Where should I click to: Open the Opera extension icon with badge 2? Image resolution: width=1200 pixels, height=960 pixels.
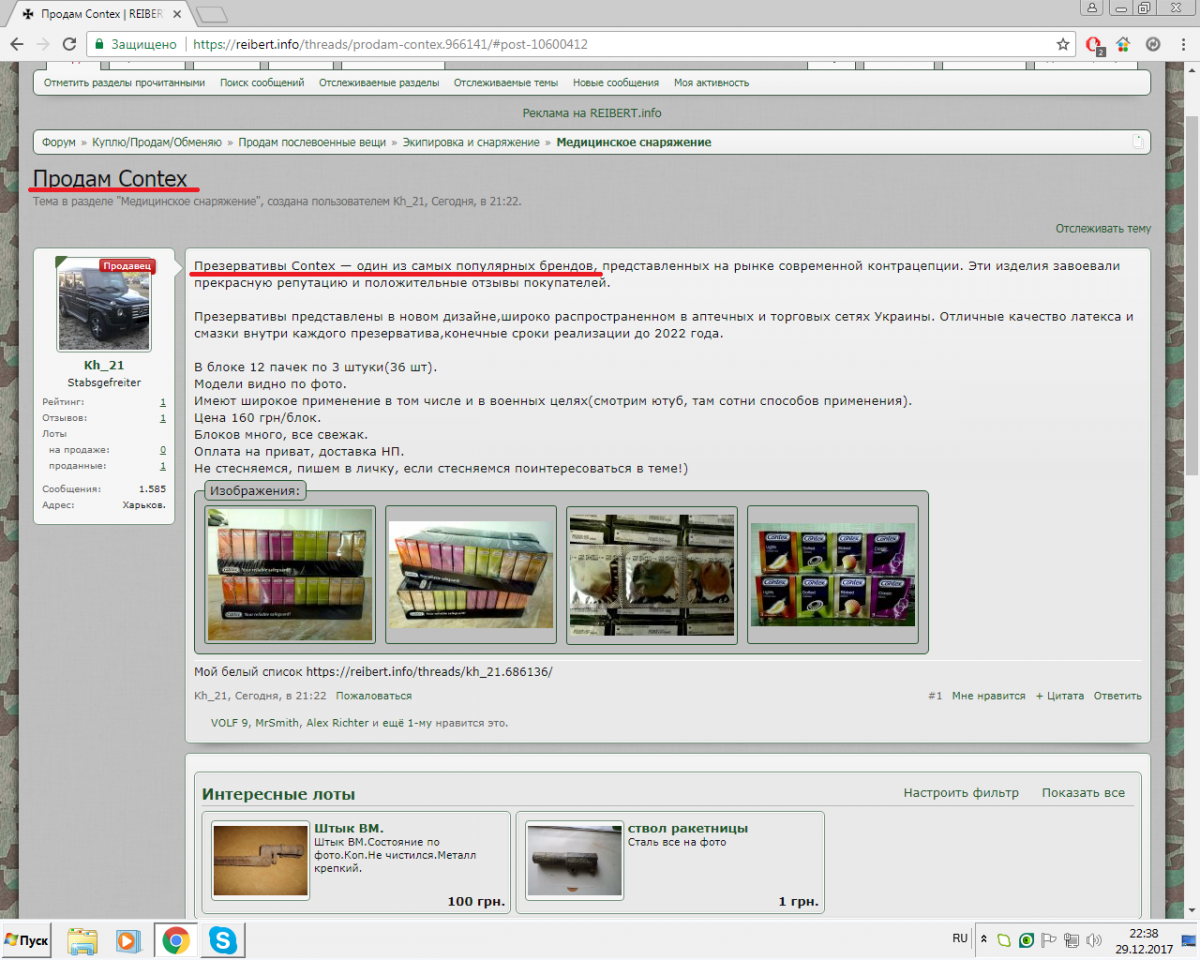coord(1096,45)
